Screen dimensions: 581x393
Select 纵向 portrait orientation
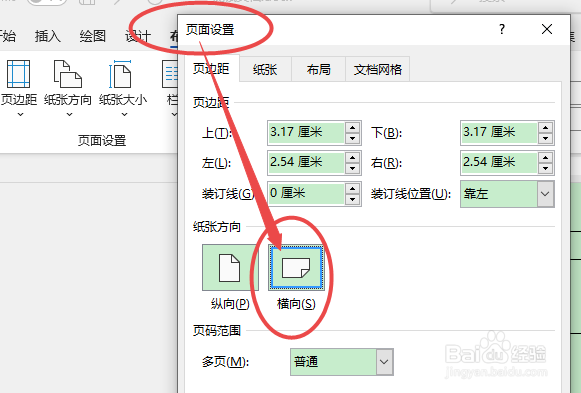click(x=230, y=267)
